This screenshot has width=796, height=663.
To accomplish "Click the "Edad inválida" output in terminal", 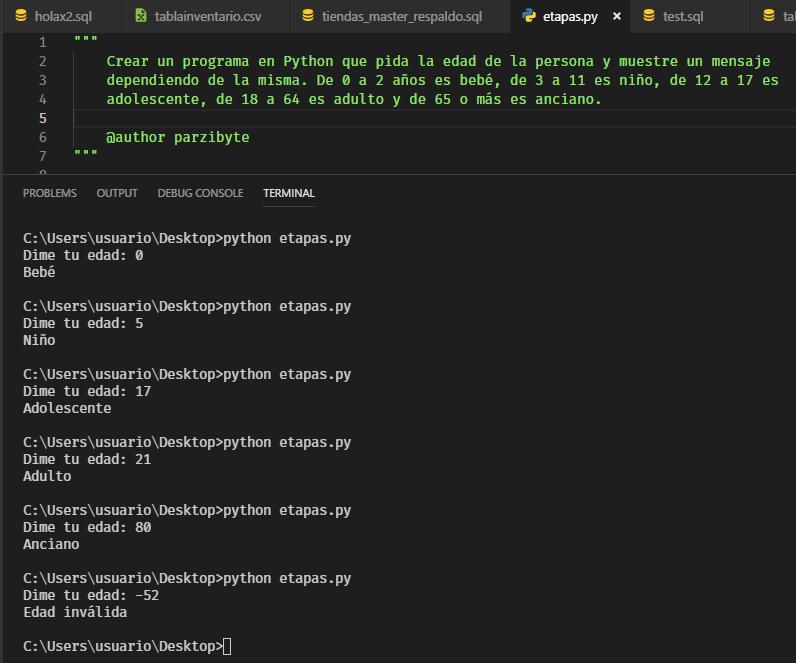I will [75, 612].
